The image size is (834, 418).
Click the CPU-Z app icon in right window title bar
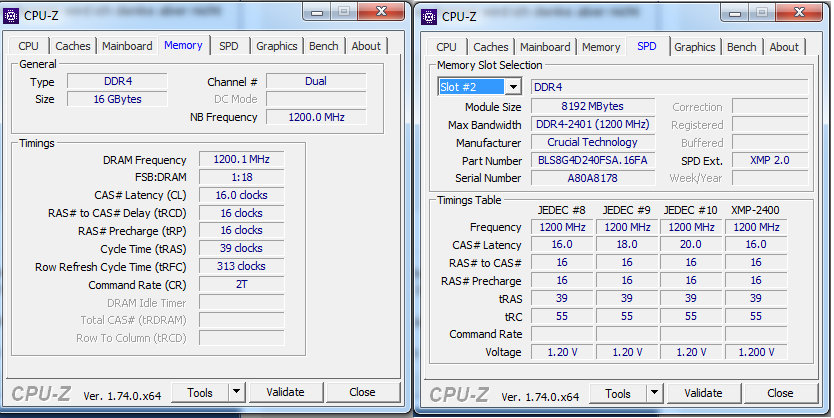tap(429, 16)
